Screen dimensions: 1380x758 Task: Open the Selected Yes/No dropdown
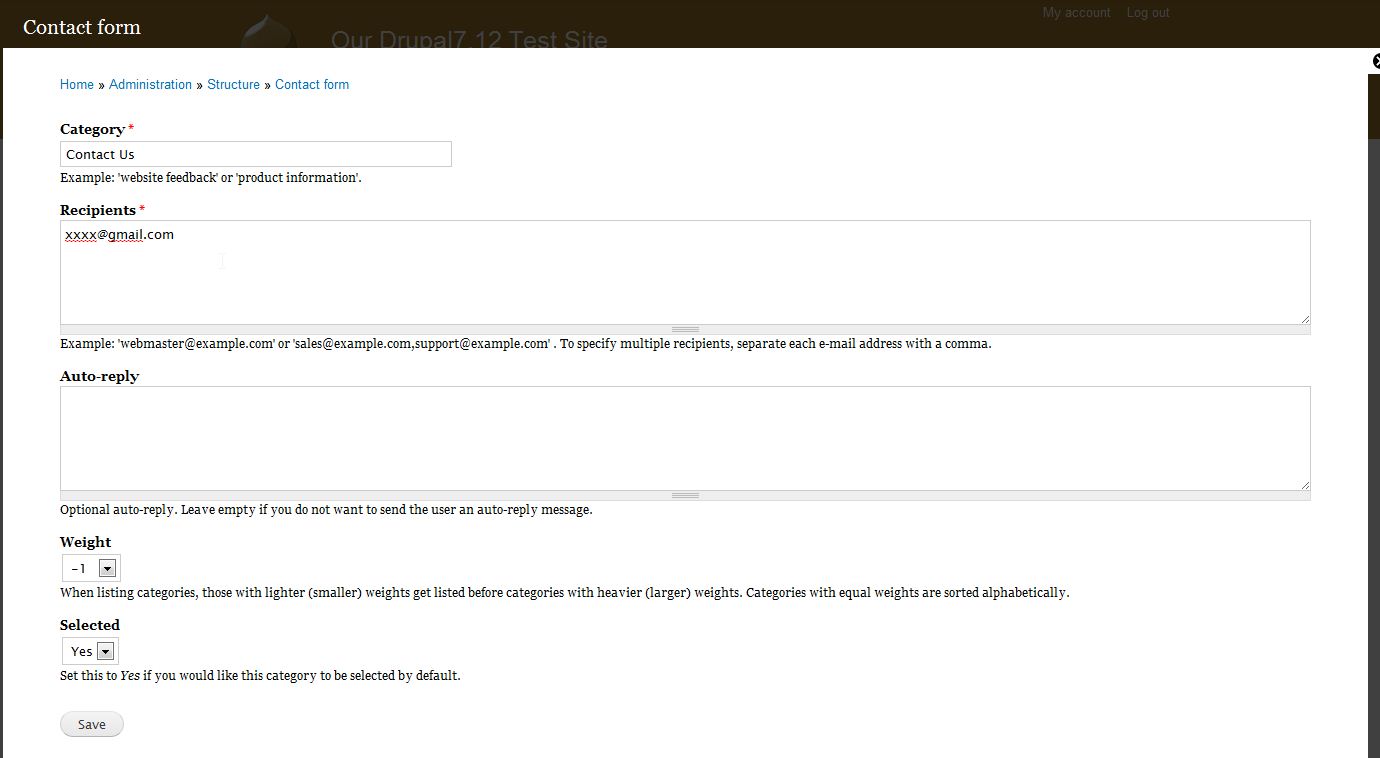point(90,651)
